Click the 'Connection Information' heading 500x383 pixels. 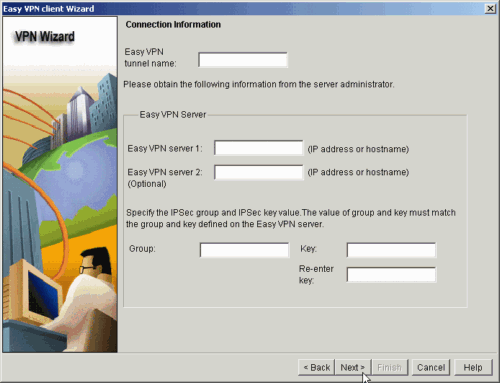(173, 25)
